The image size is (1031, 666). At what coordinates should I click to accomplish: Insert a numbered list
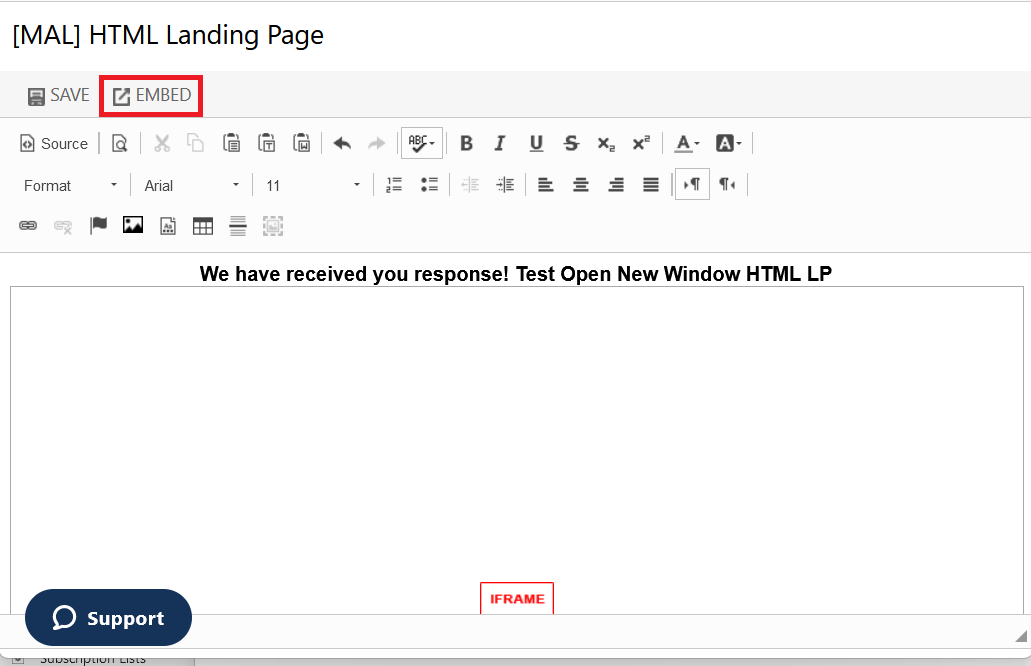click(x=394, y=185)
